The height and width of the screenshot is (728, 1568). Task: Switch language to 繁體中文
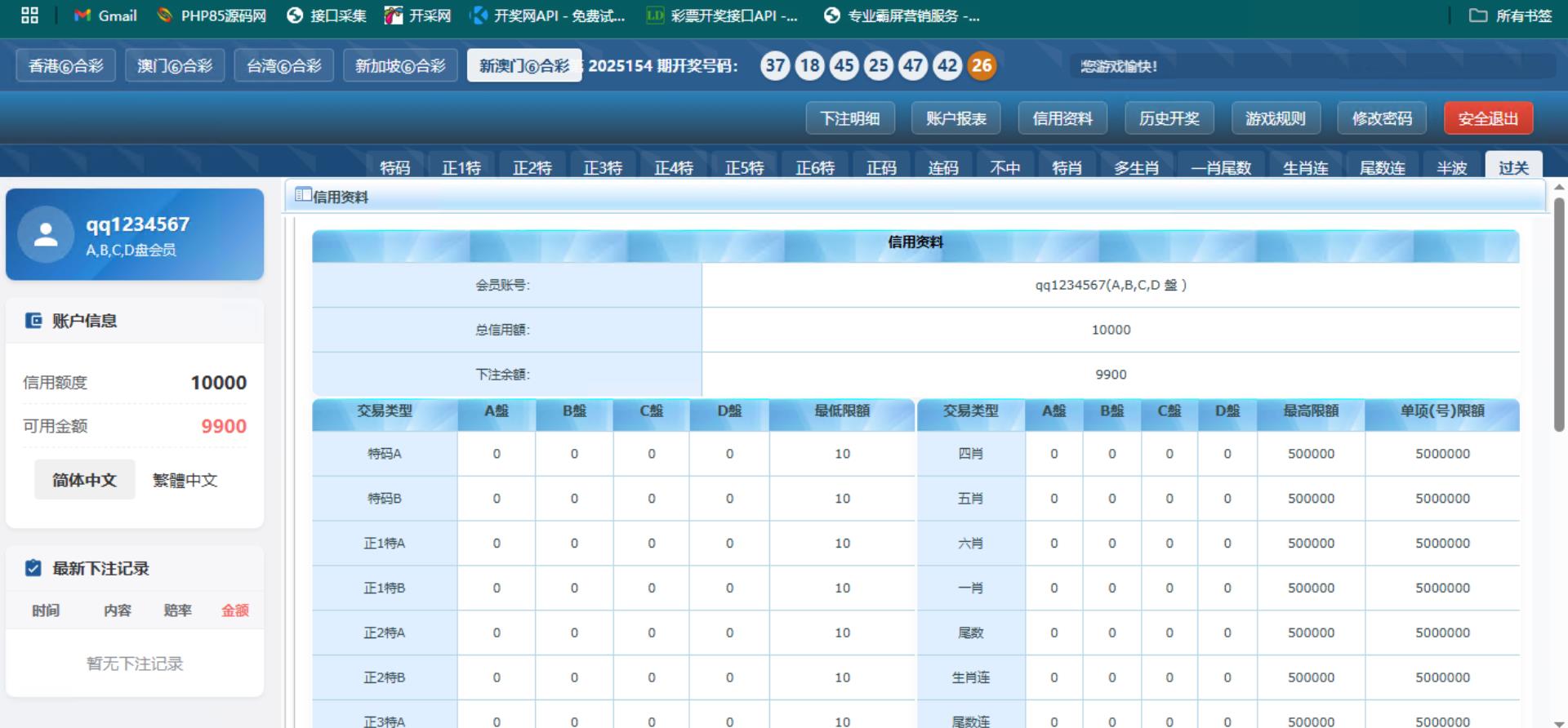tap(185, 480)
